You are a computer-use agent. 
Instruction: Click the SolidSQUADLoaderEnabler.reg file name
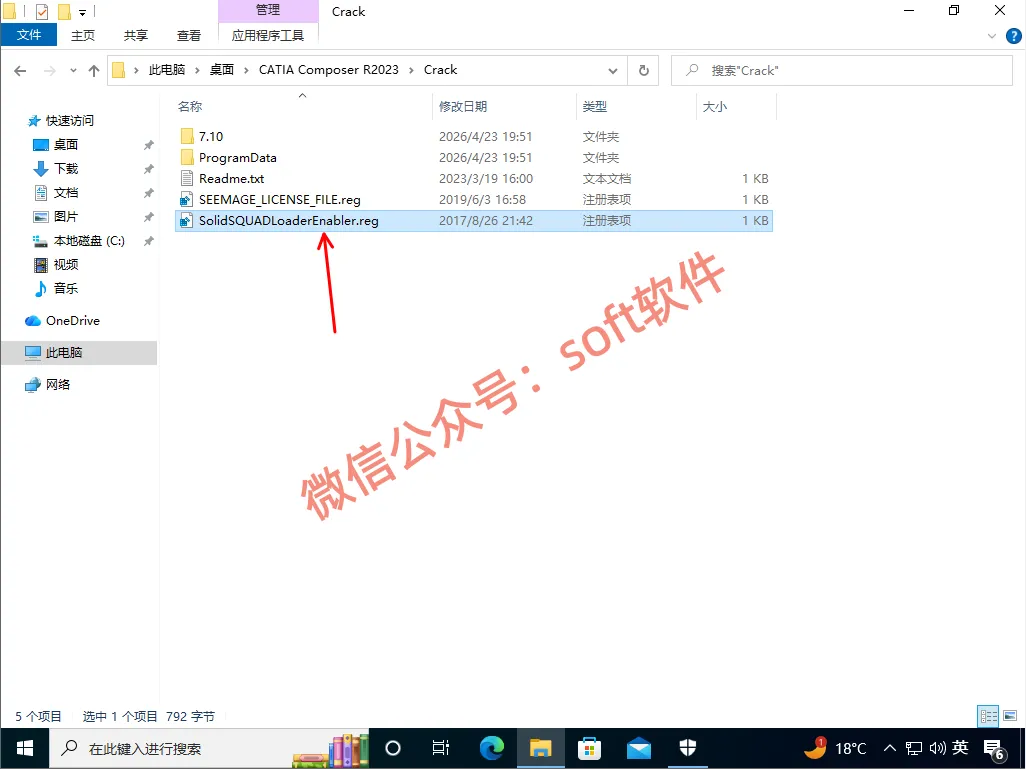(289, 221)
